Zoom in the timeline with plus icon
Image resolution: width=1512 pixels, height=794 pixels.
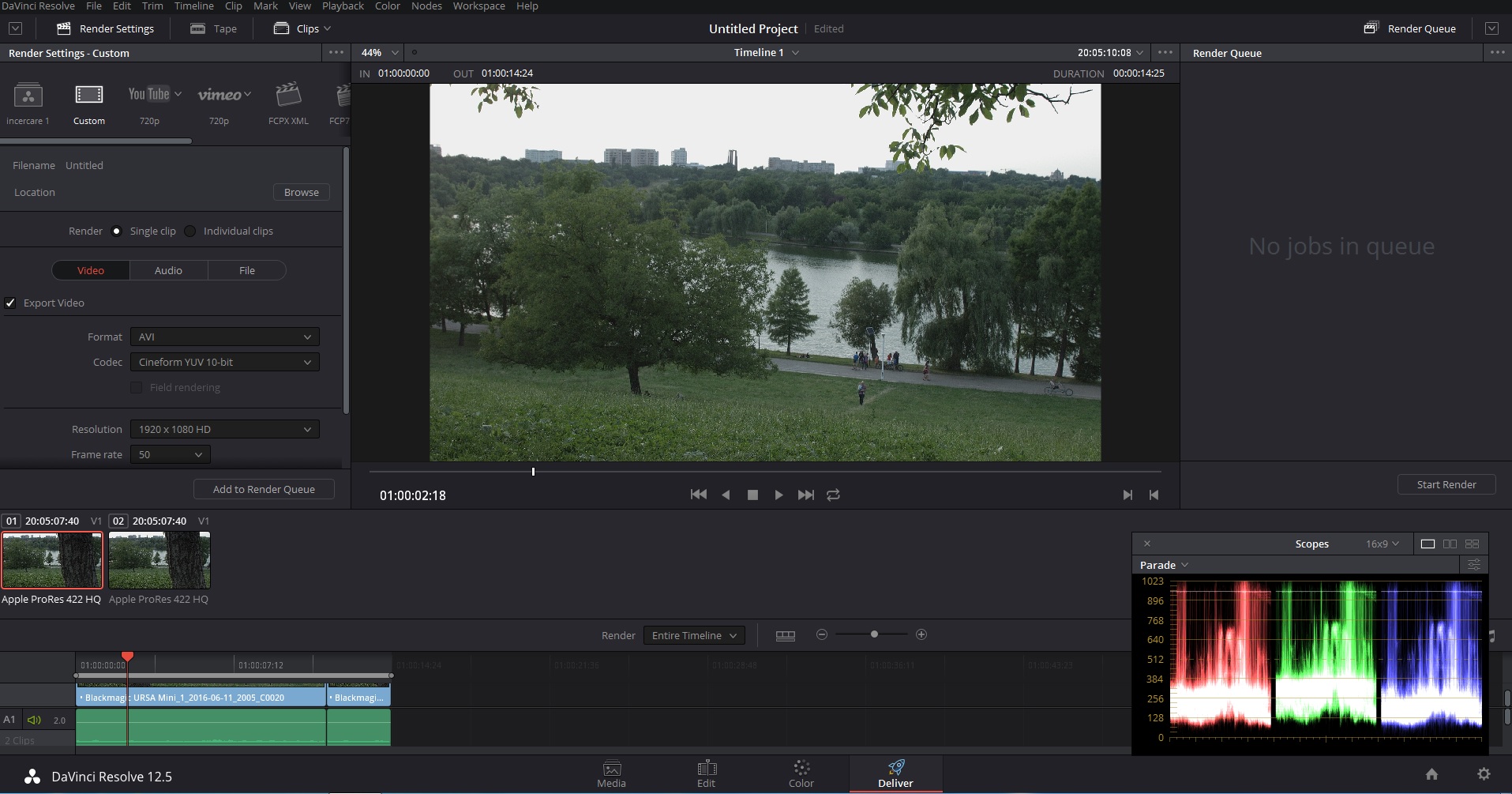pyautogui.click(x=921, y=634)
